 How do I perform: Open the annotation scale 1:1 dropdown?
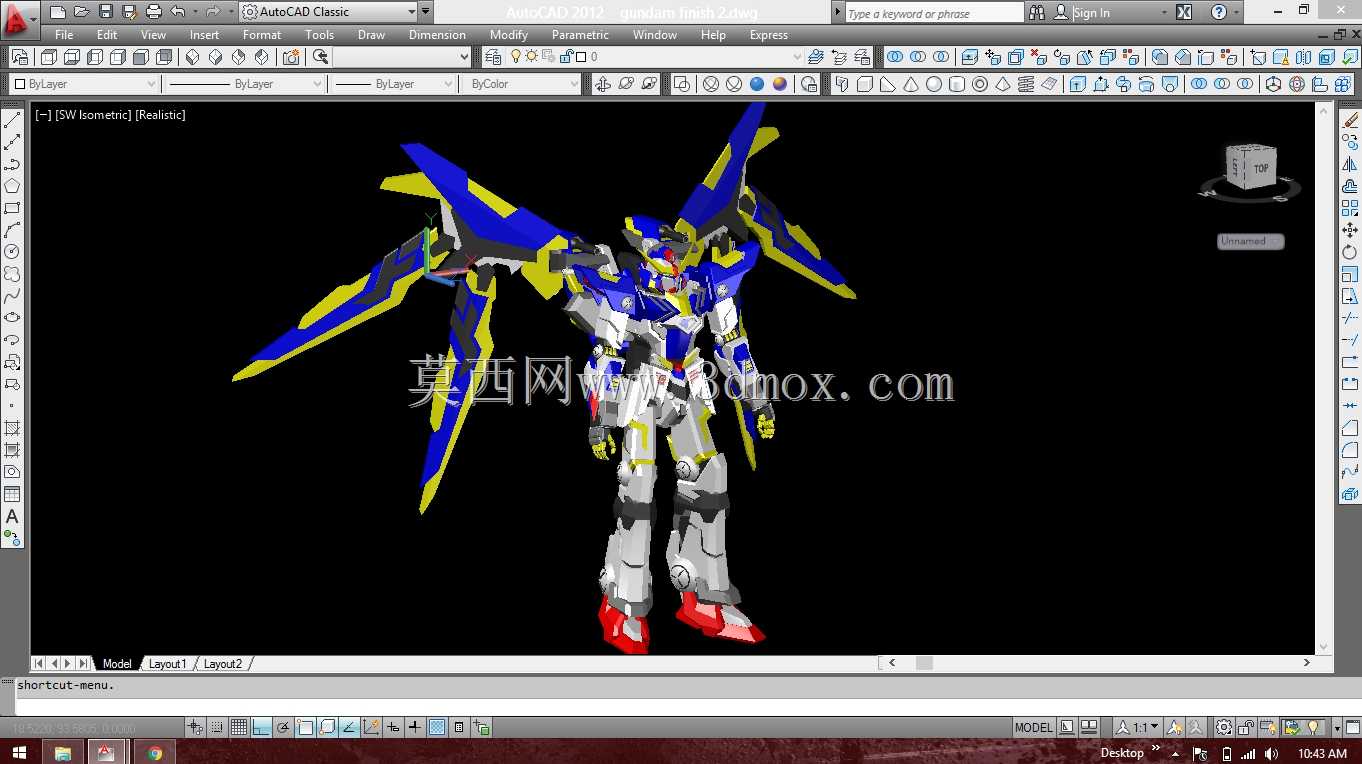point(1139,727)
